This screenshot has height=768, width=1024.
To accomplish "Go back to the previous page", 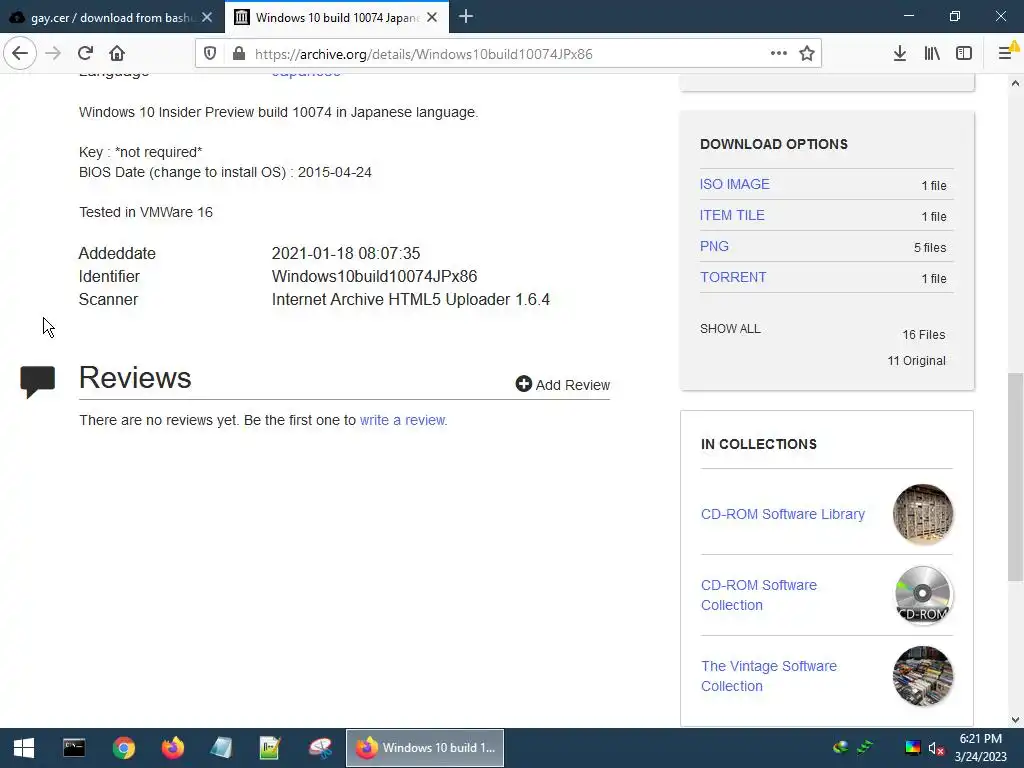I will (x=20, y=54).
